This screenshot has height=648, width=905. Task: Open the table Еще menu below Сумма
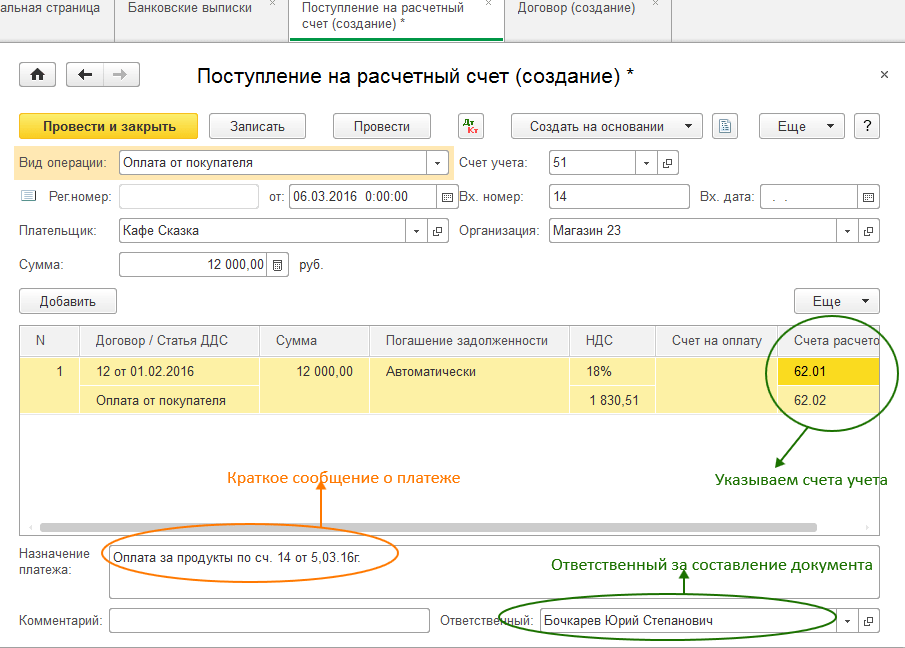pos(837,301)
